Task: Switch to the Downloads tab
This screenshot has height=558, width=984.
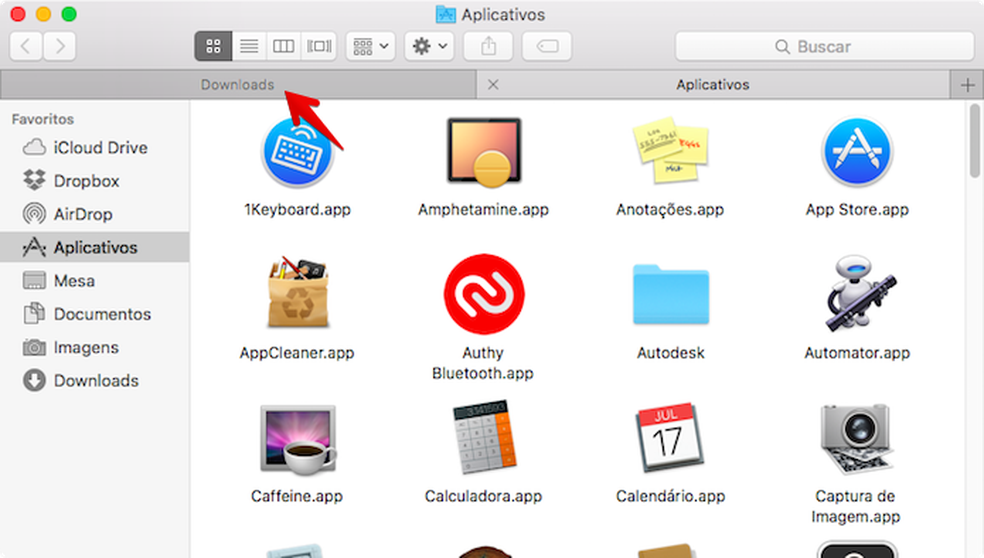Action: [238, 85]
